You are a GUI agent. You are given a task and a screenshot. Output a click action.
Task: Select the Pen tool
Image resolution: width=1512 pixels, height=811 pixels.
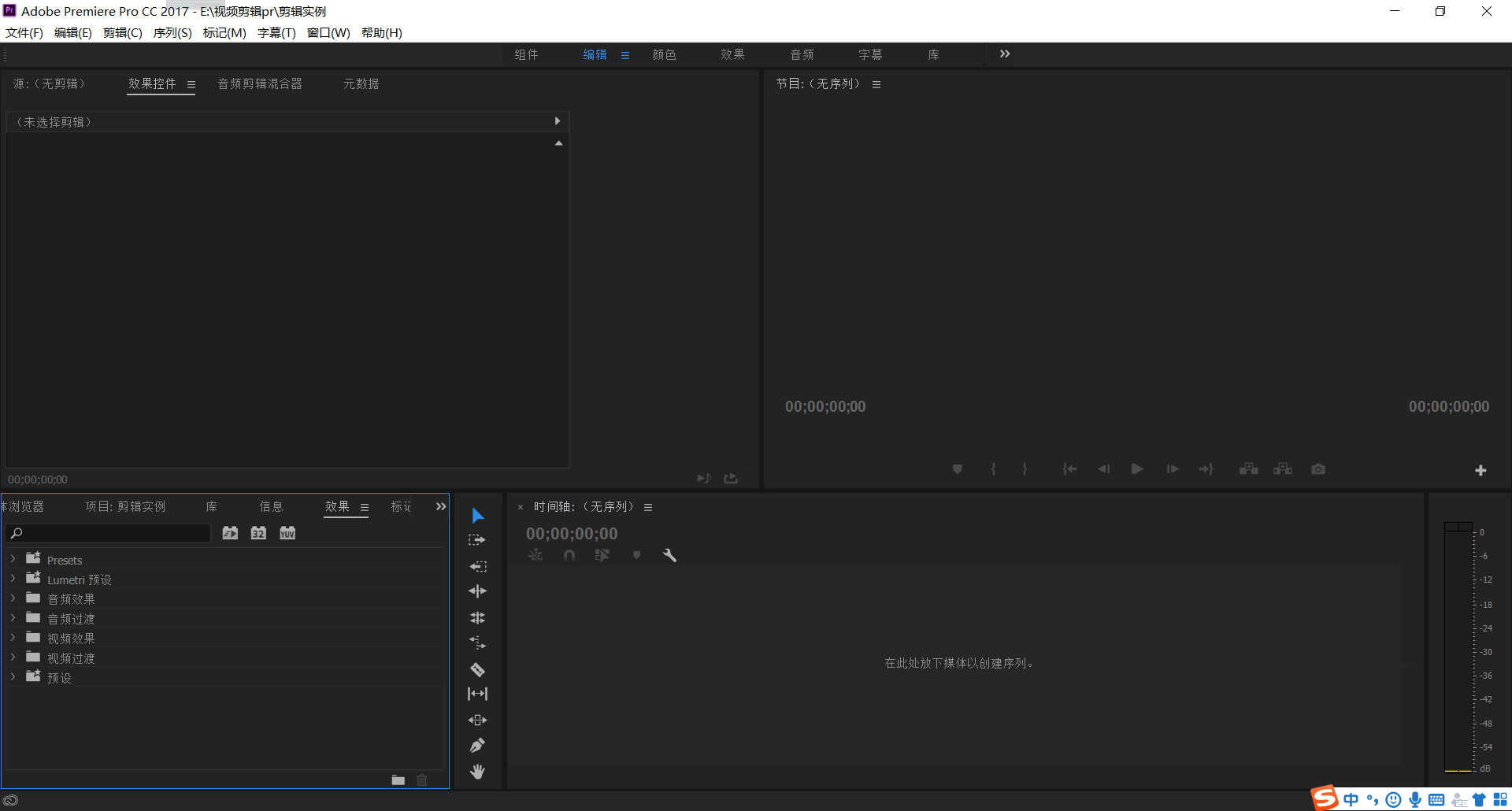coord(477,745)
